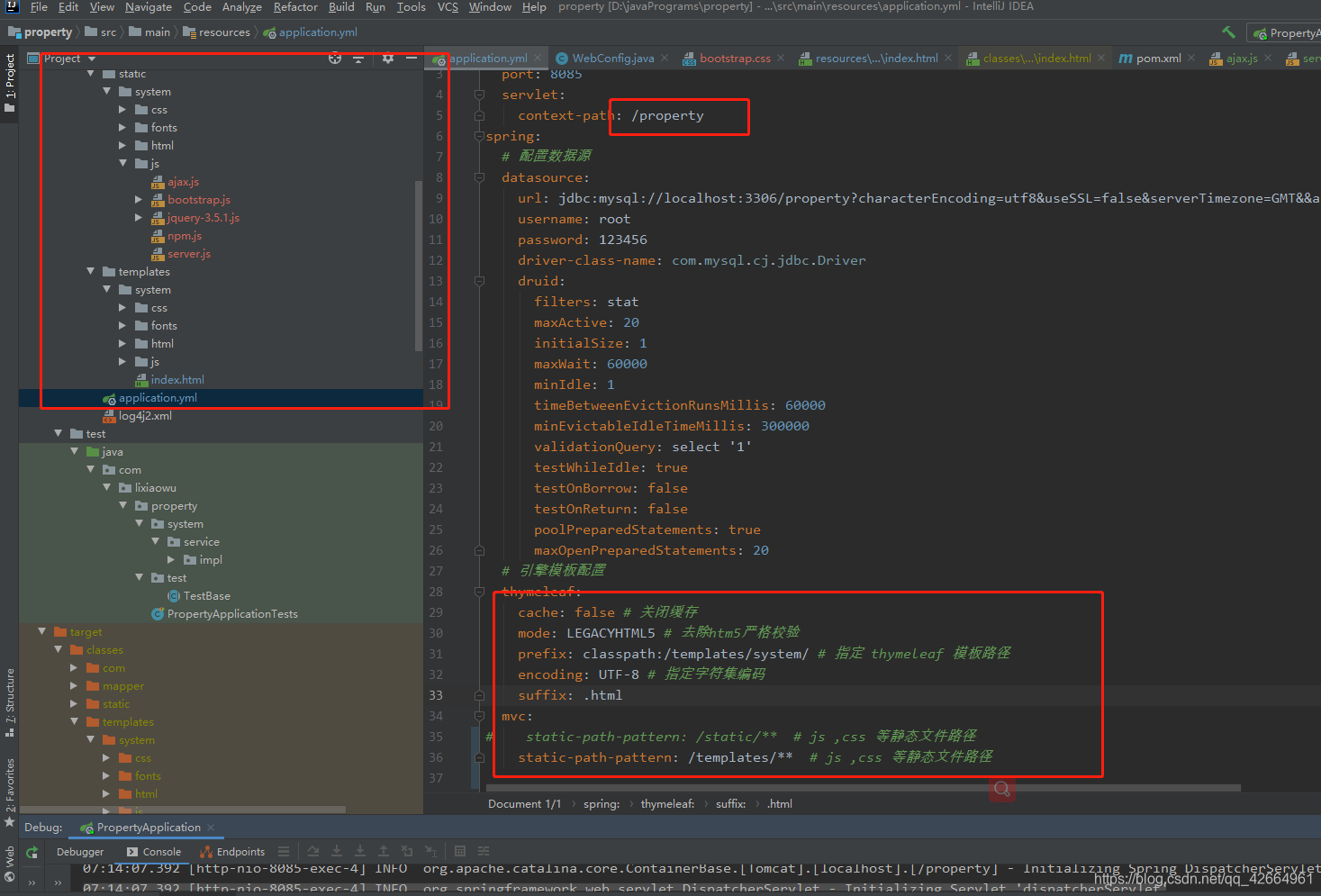Screen dimensions: 1321x896
Task: Switch to ajax.js editor tab
Action: click(1241, 59)
